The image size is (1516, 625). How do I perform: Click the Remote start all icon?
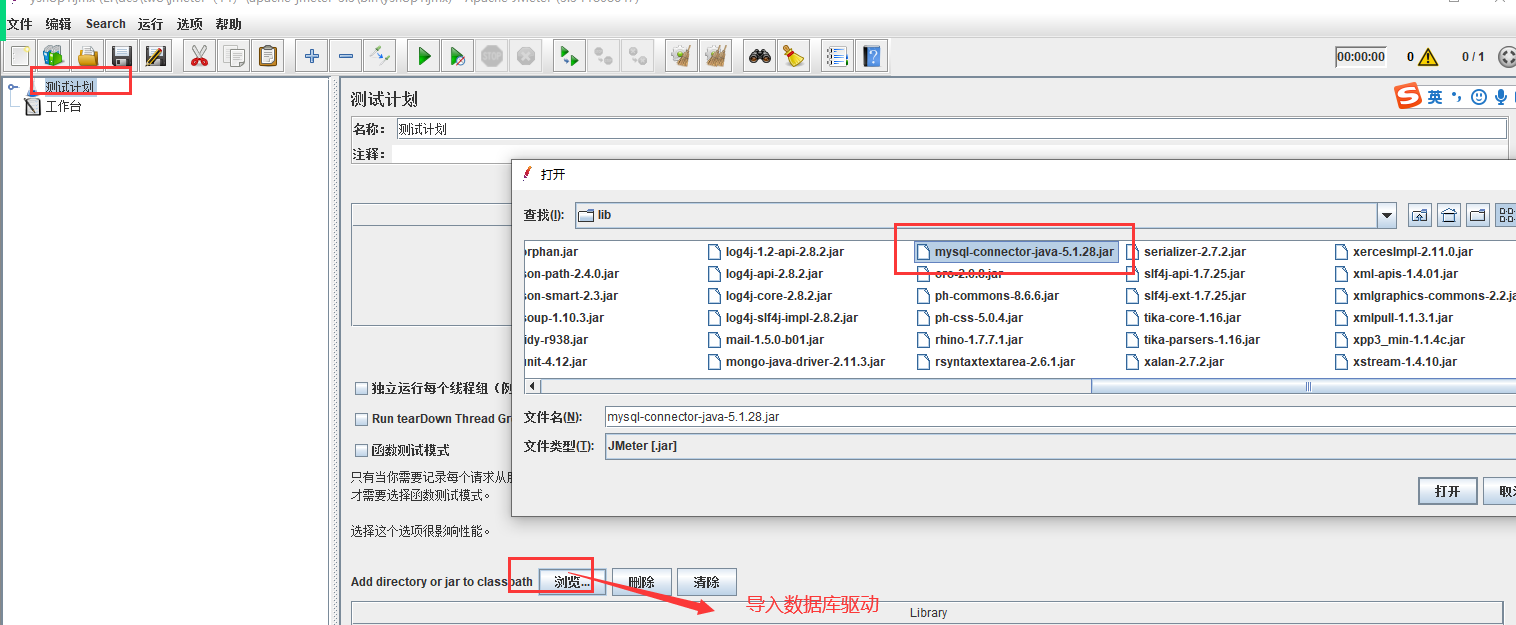(569, 56)
